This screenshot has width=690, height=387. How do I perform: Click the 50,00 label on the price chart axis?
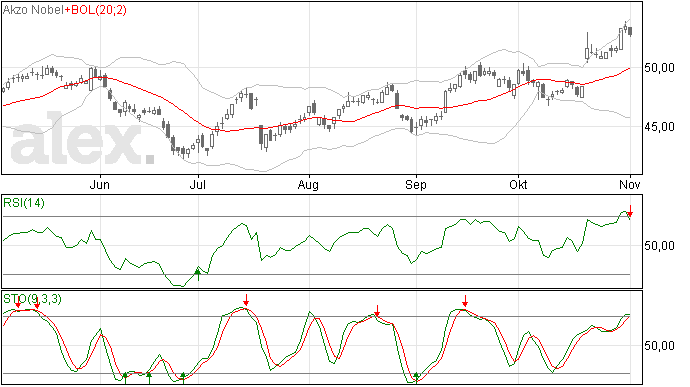(x=659, y=68)
